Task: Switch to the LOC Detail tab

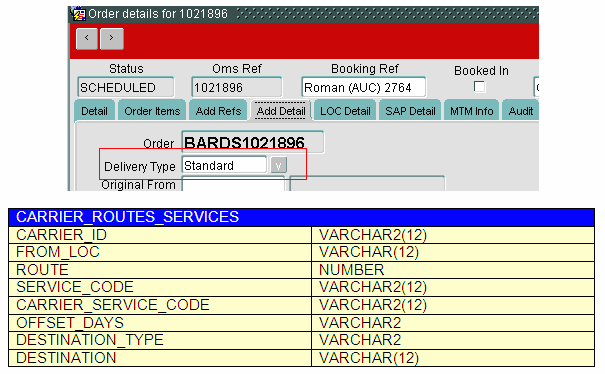Action: click(x=345, y=111)
